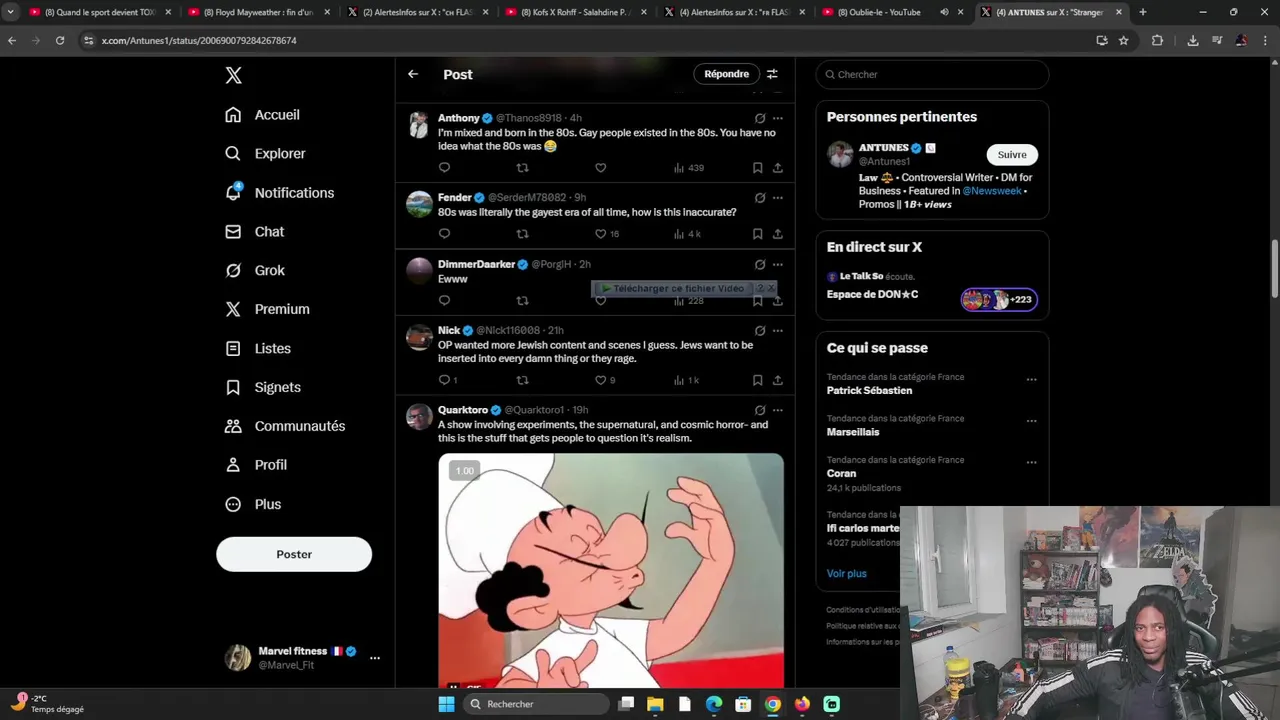Reply to Fender's comment

[445, 234]
